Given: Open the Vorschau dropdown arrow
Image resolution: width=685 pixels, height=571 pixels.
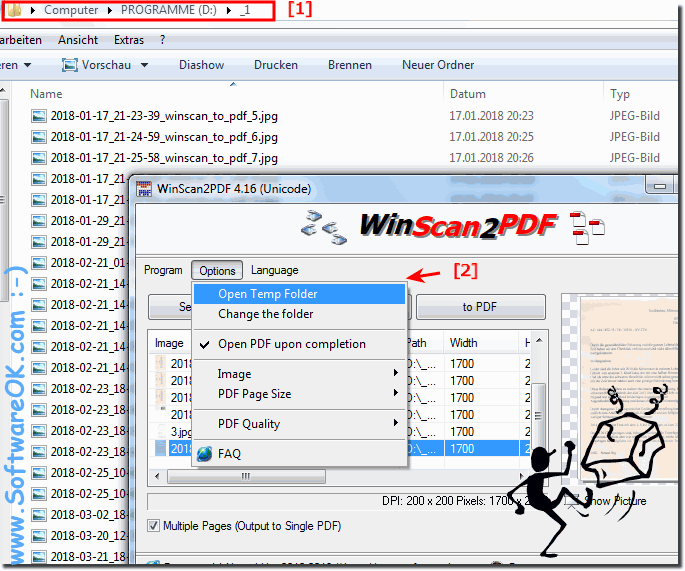Looking at the screenshot, I should [x=144, y=65].
